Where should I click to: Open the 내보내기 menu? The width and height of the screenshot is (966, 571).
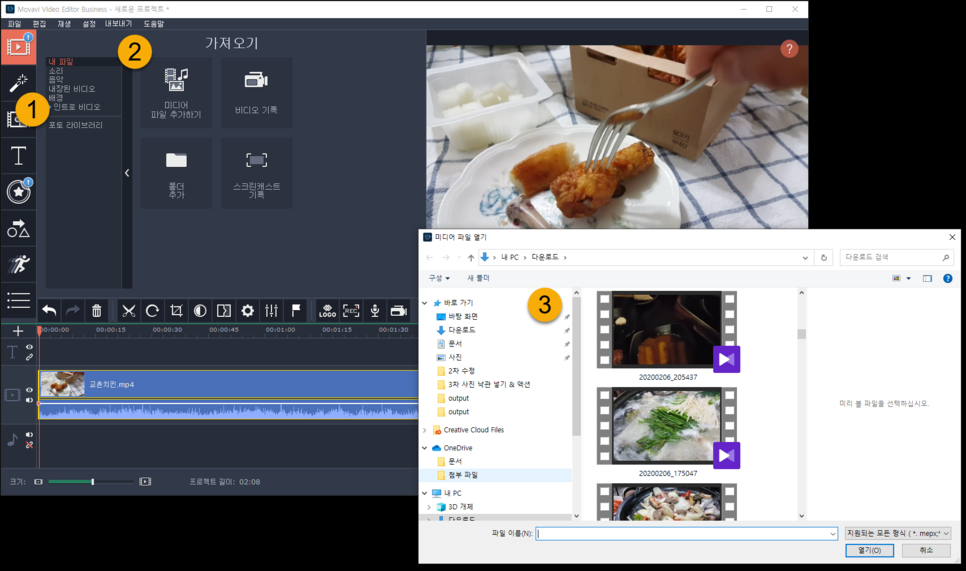click(118, 23)
